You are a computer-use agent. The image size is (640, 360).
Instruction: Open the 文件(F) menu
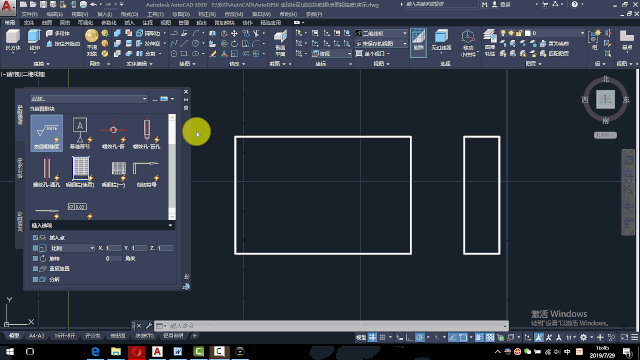tap(29, 14)
